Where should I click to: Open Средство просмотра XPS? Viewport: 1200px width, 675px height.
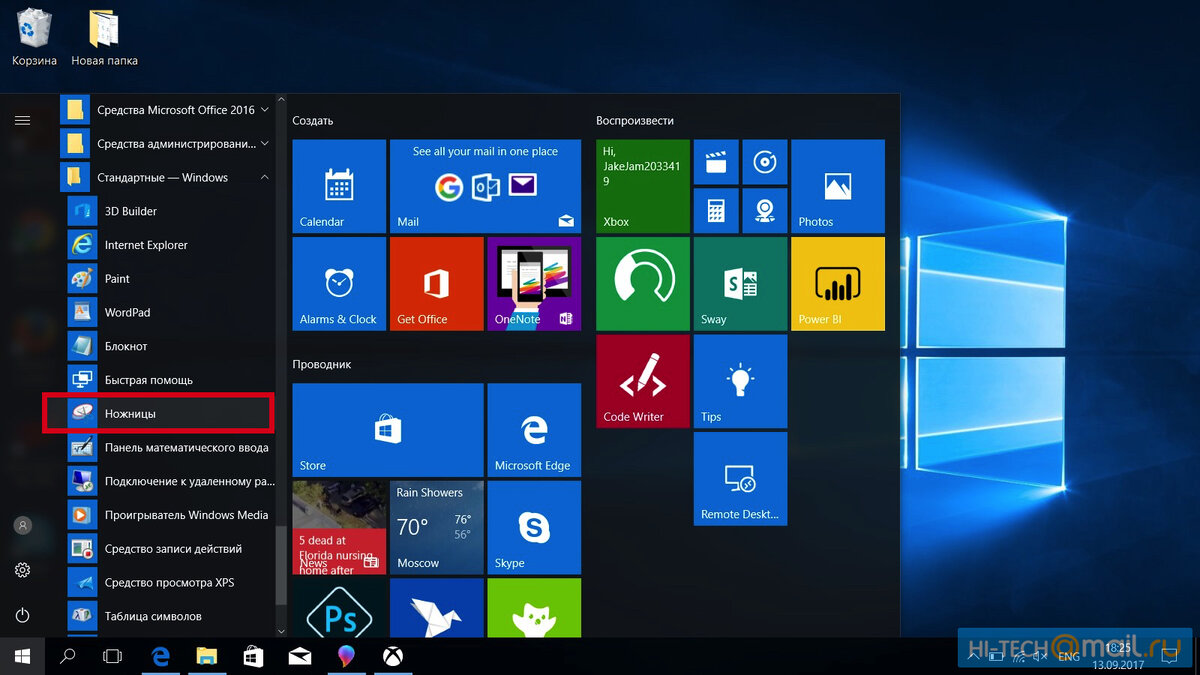click(x=168, y=583)
